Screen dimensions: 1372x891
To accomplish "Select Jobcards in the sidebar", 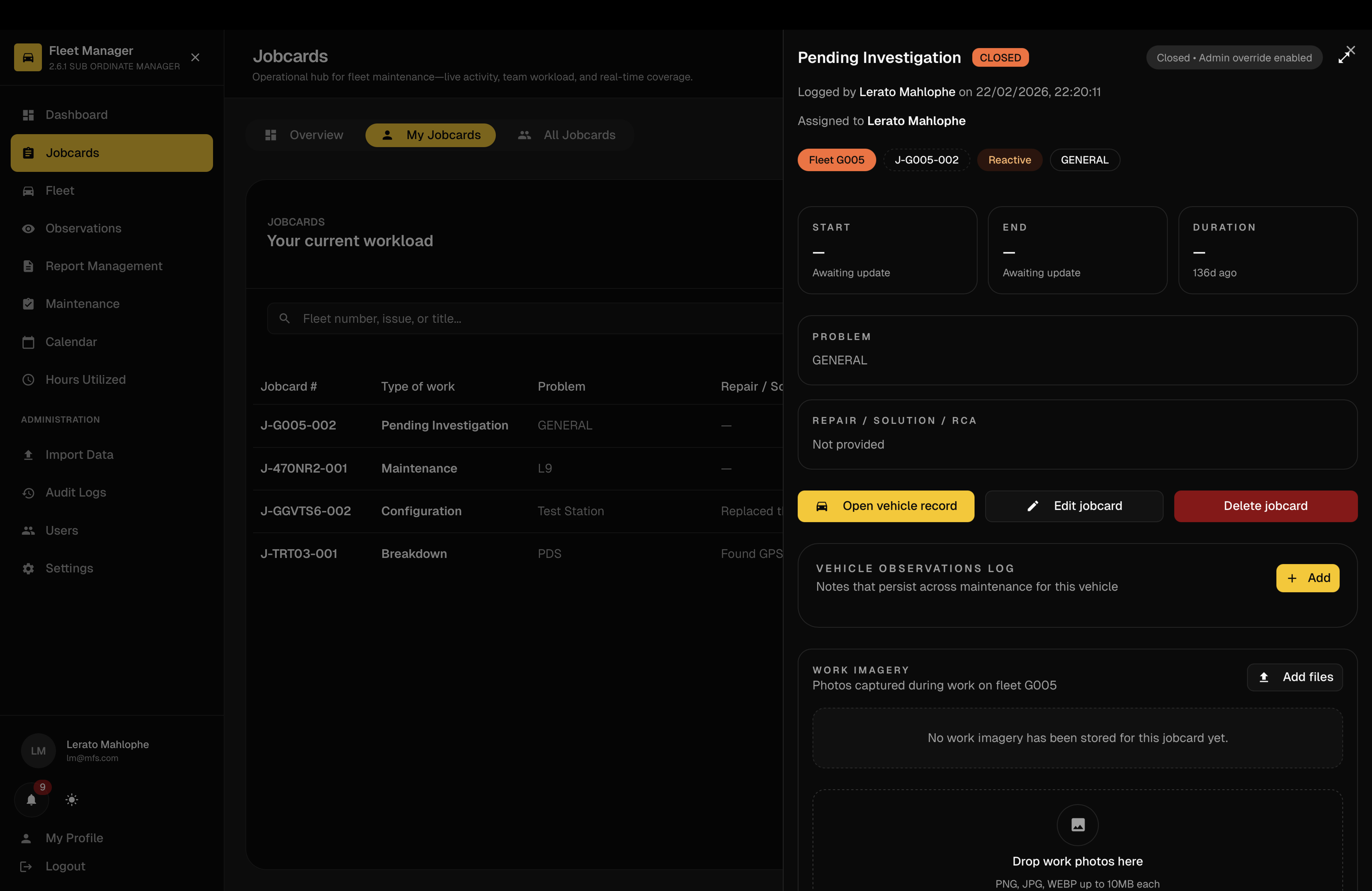I will tap(112, 153).
